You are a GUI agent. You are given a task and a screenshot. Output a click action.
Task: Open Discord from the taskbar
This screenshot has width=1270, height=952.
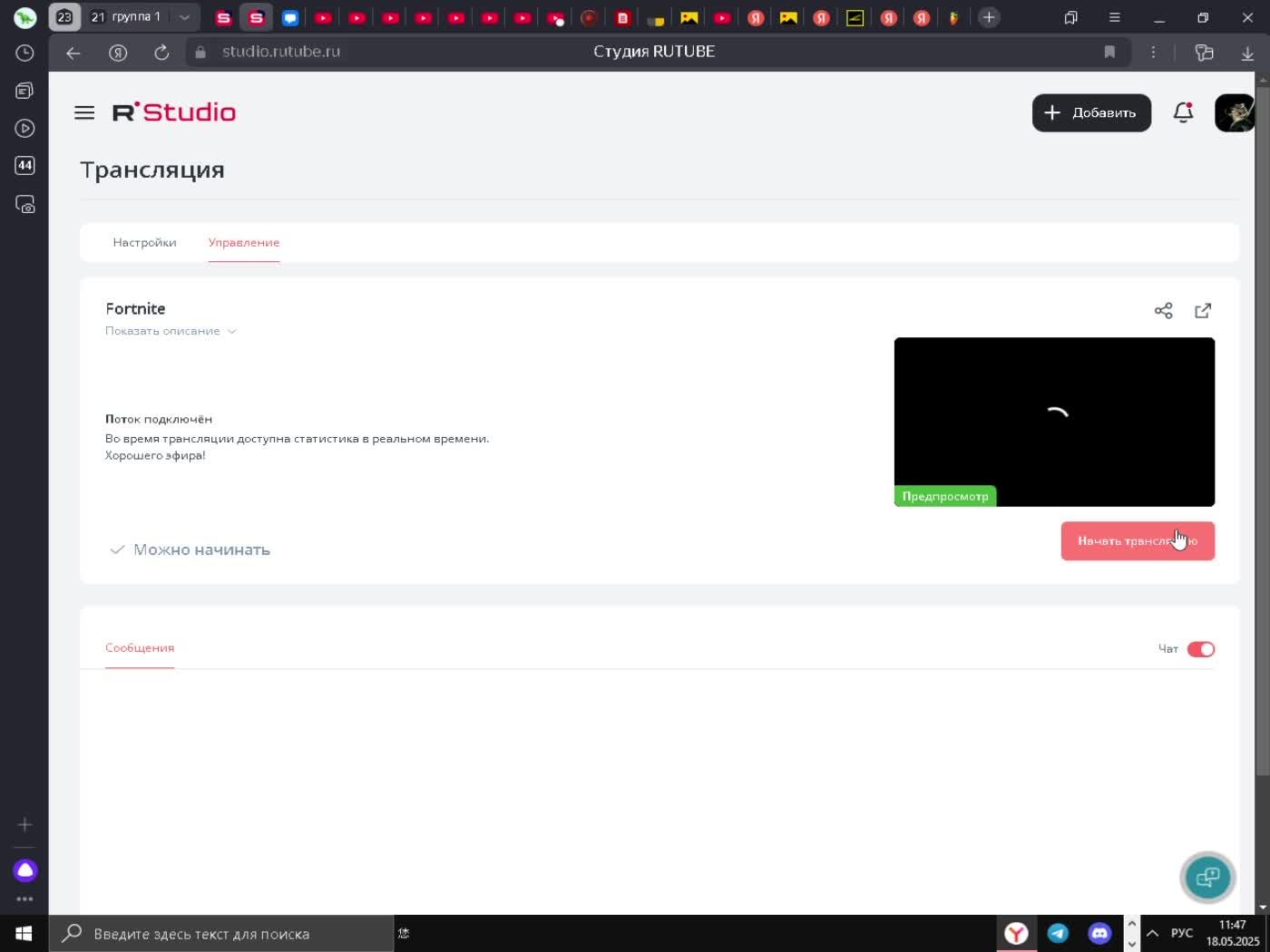click(x=1099, y=933)
